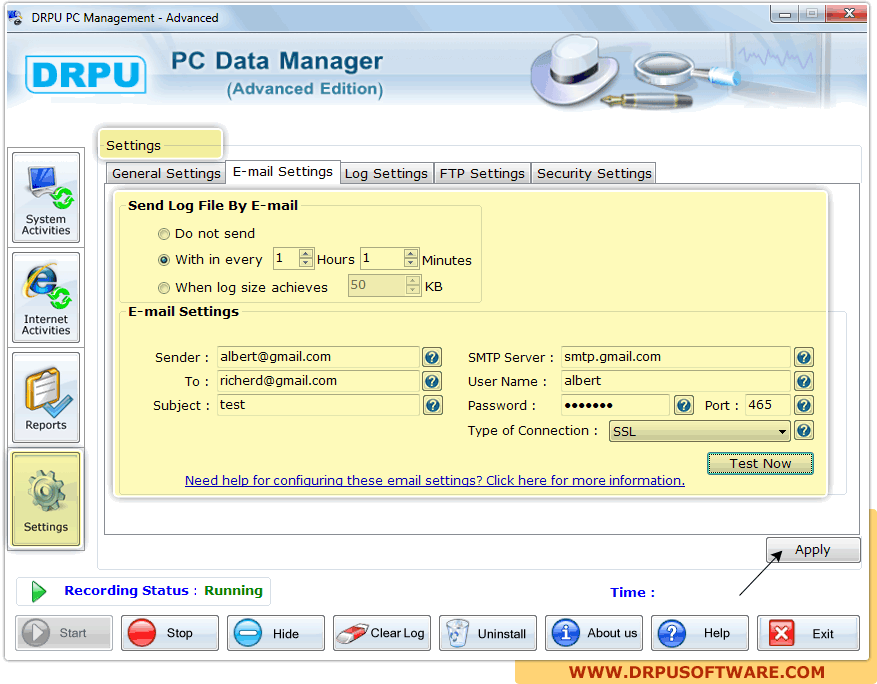The width and height of the screenshot is (877, 684).
Task: Click the app icon in title bar
Action: click(16, 17)
